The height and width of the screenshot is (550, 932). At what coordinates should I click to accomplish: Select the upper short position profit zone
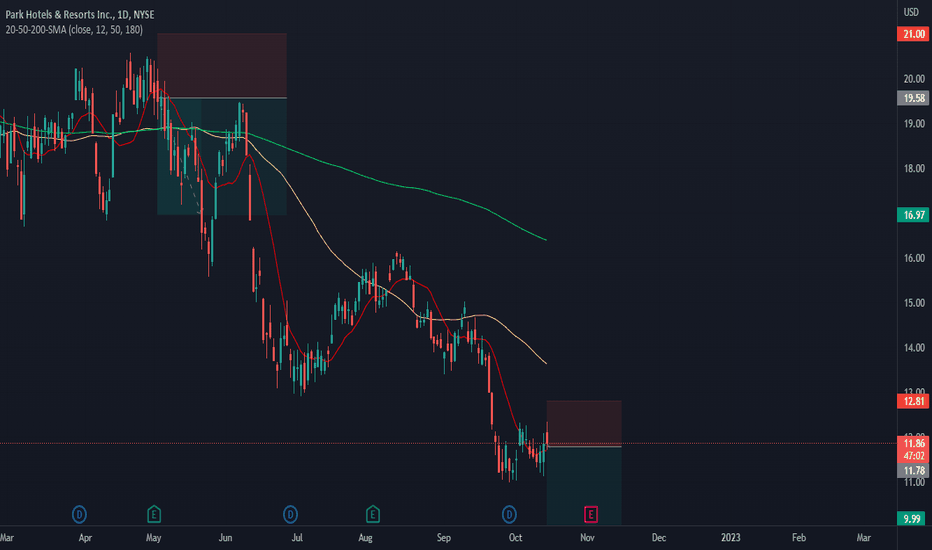click(222, 156)
